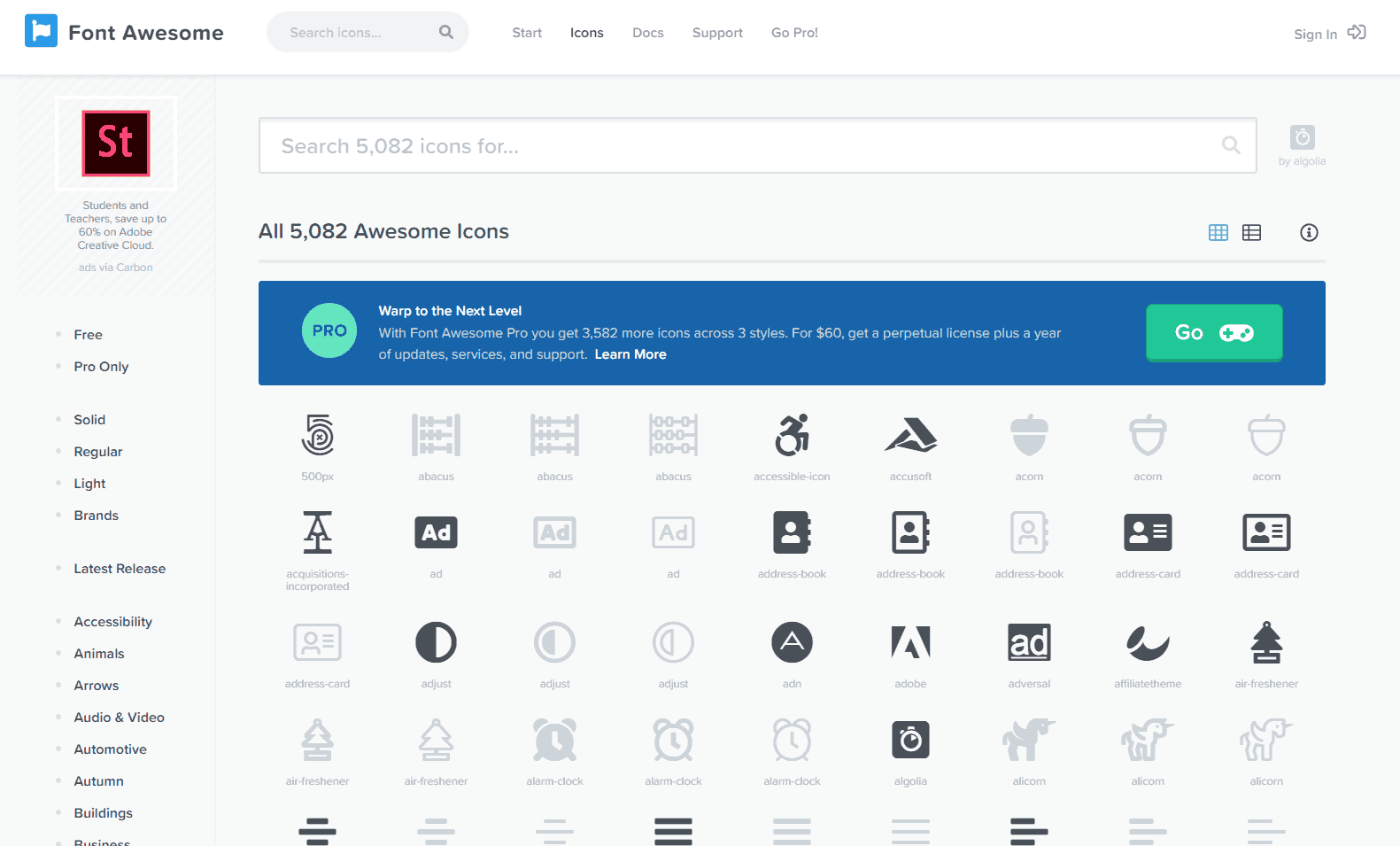Switch to list view layout icon
The height and width of the screenshot is (846, 1400).
[1251, 232]
